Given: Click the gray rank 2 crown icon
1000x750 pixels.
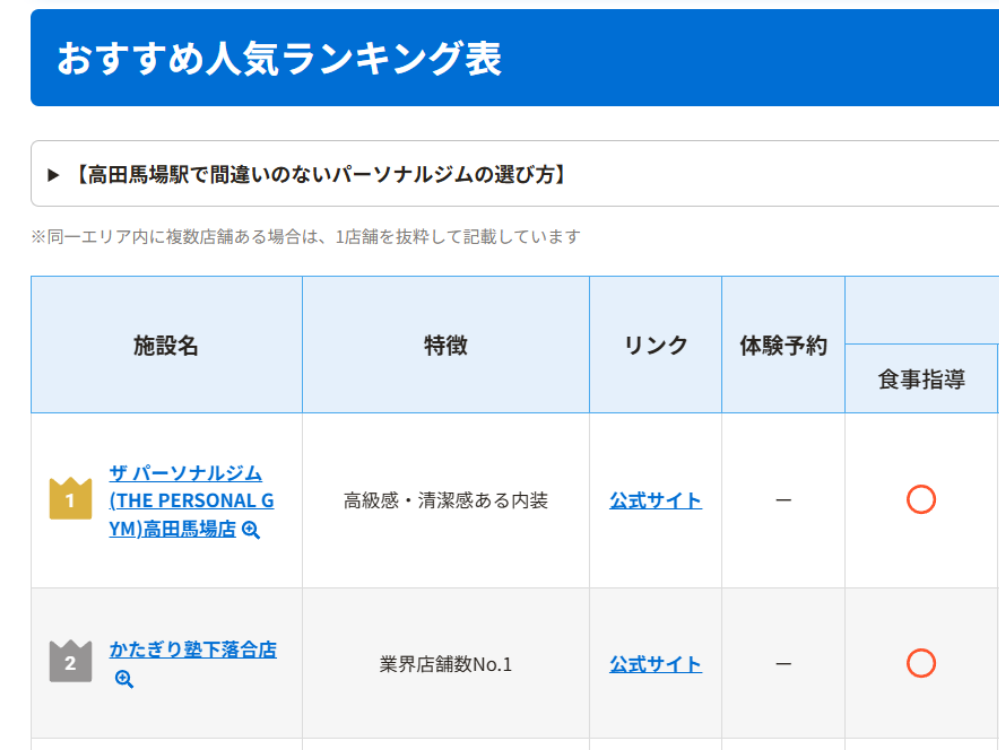Looking at the screenshot, I should click(x=70, y=662).
